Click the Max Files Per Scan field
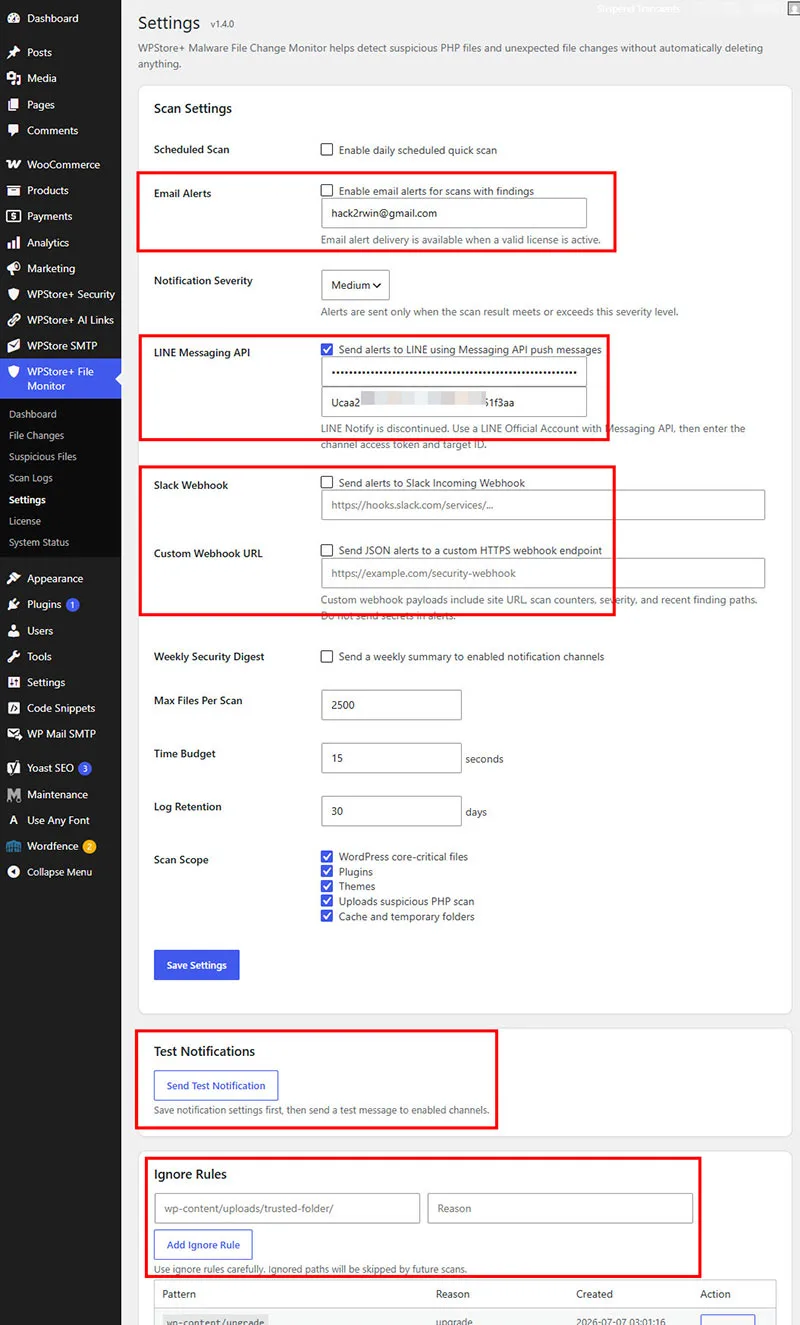Screen dimensions: 800x1325 (391, 704)
